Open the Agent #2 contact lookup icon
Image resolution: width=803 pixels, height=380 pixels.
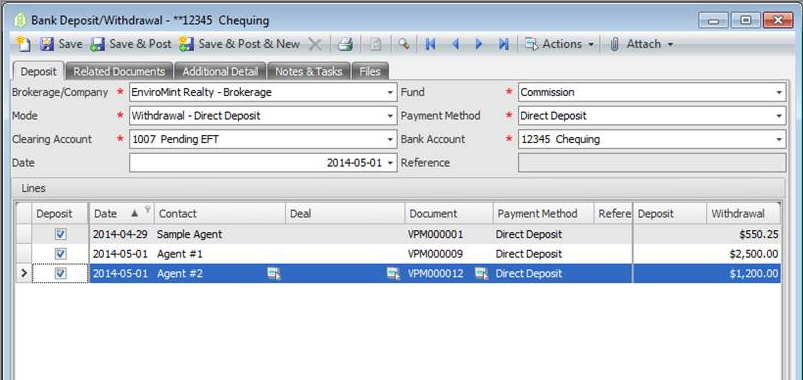(x=274, y=273)
